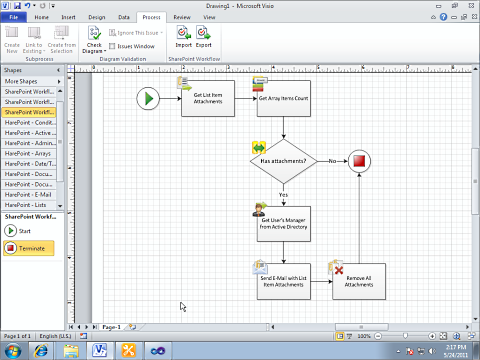The image size is (480, 360).
Task: Switch to the Review tab
Action: point(182,17)
